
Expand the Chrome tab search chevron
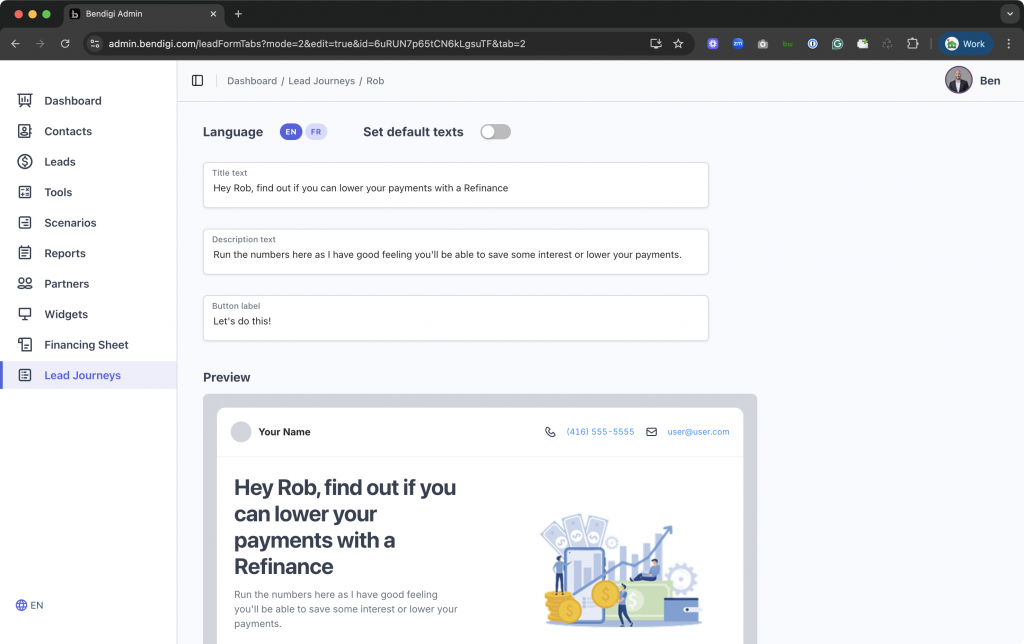click(x=1007, y=14)
